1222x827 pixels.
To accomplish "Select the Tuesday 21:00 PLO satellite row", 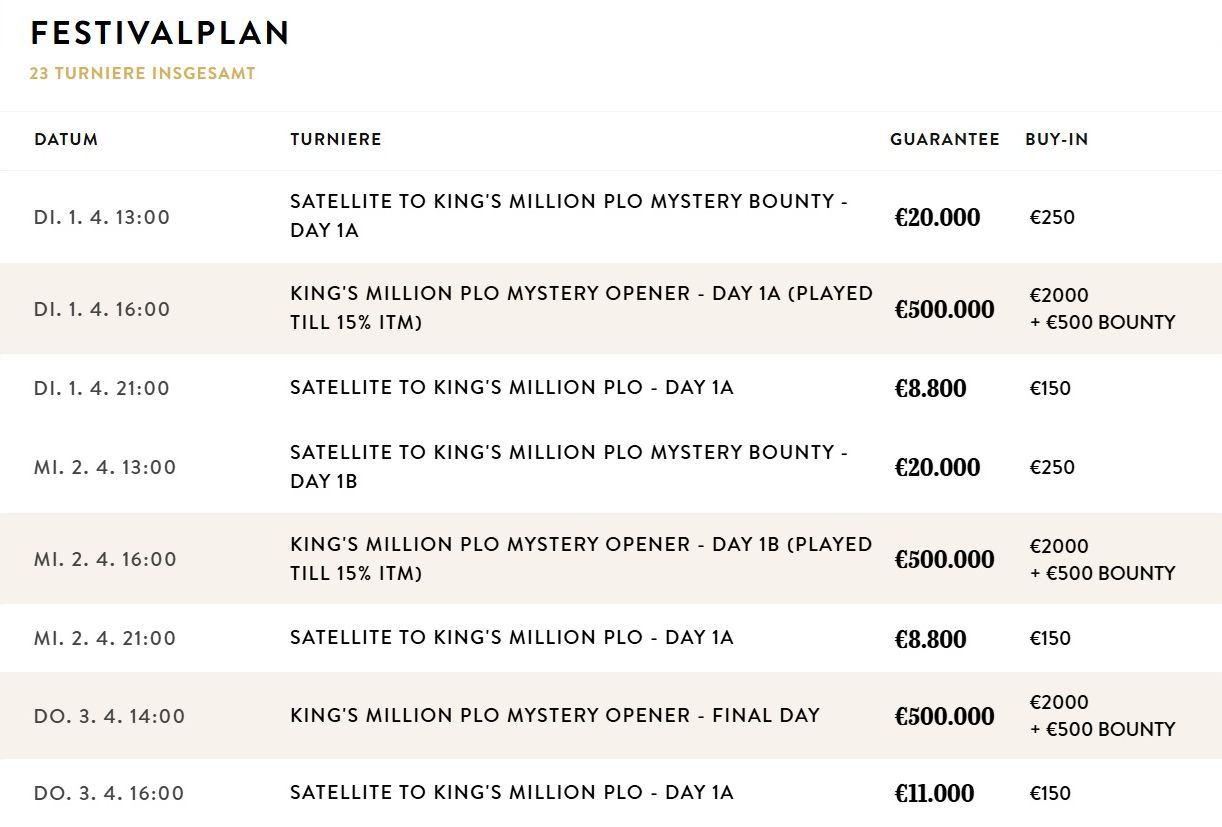I will pos(611,388).
